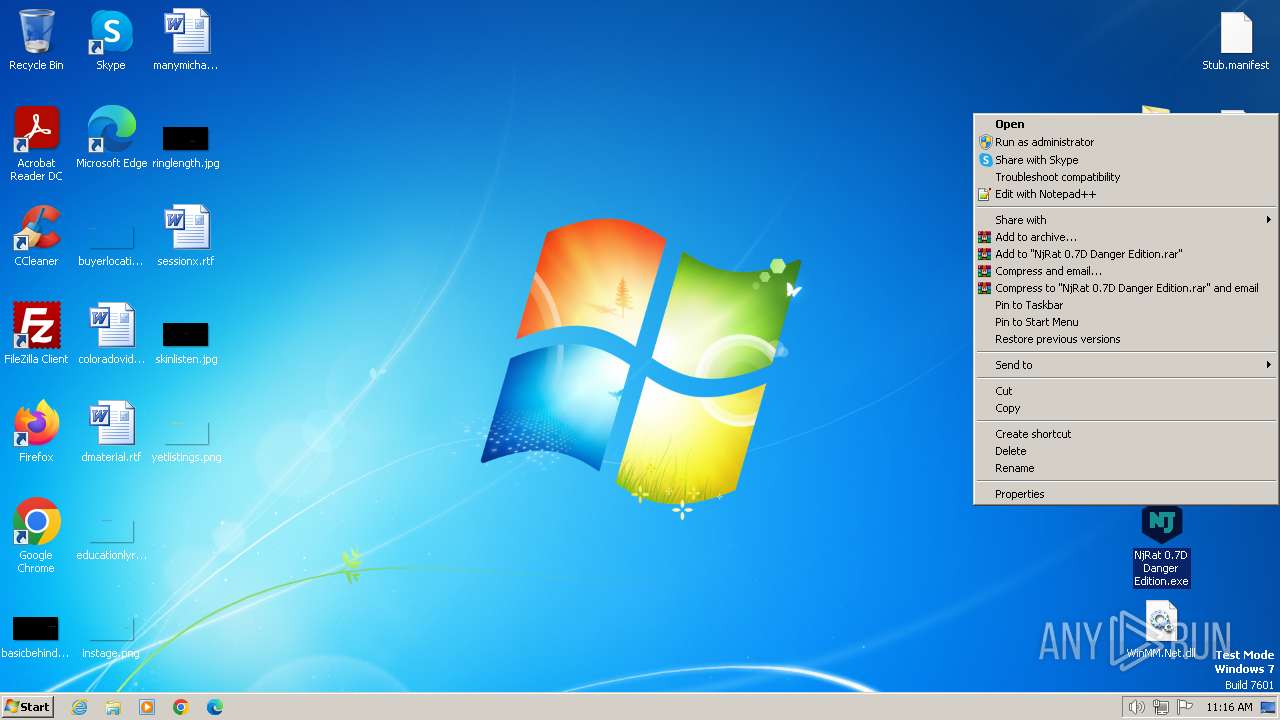Select the yetlistings.png file icon
The image size is (1280, 720).
[186, 439]
